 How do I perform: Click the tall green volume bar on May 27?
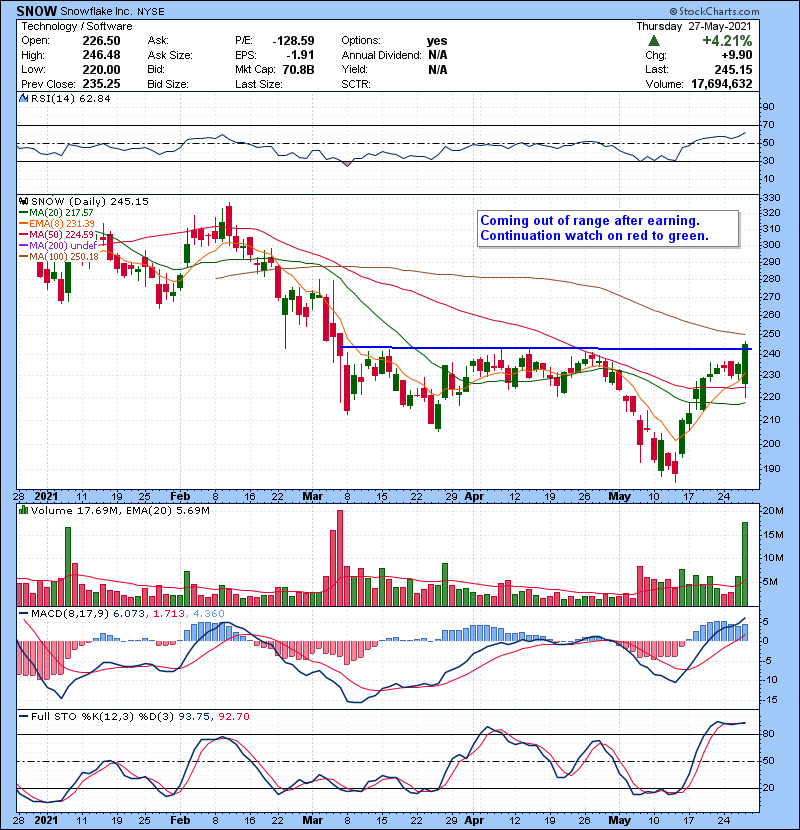pos(745,564)
